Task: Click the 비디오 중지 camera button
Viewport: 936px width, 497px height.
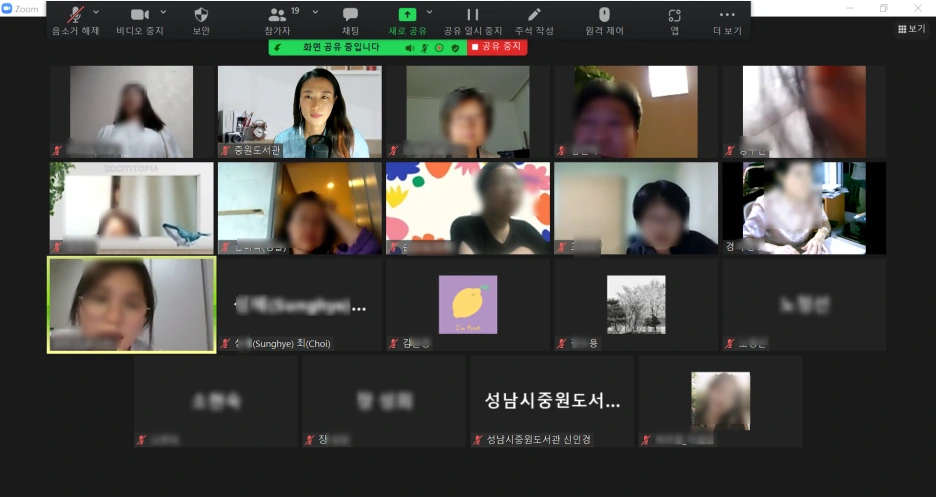Action: point(140,21)
